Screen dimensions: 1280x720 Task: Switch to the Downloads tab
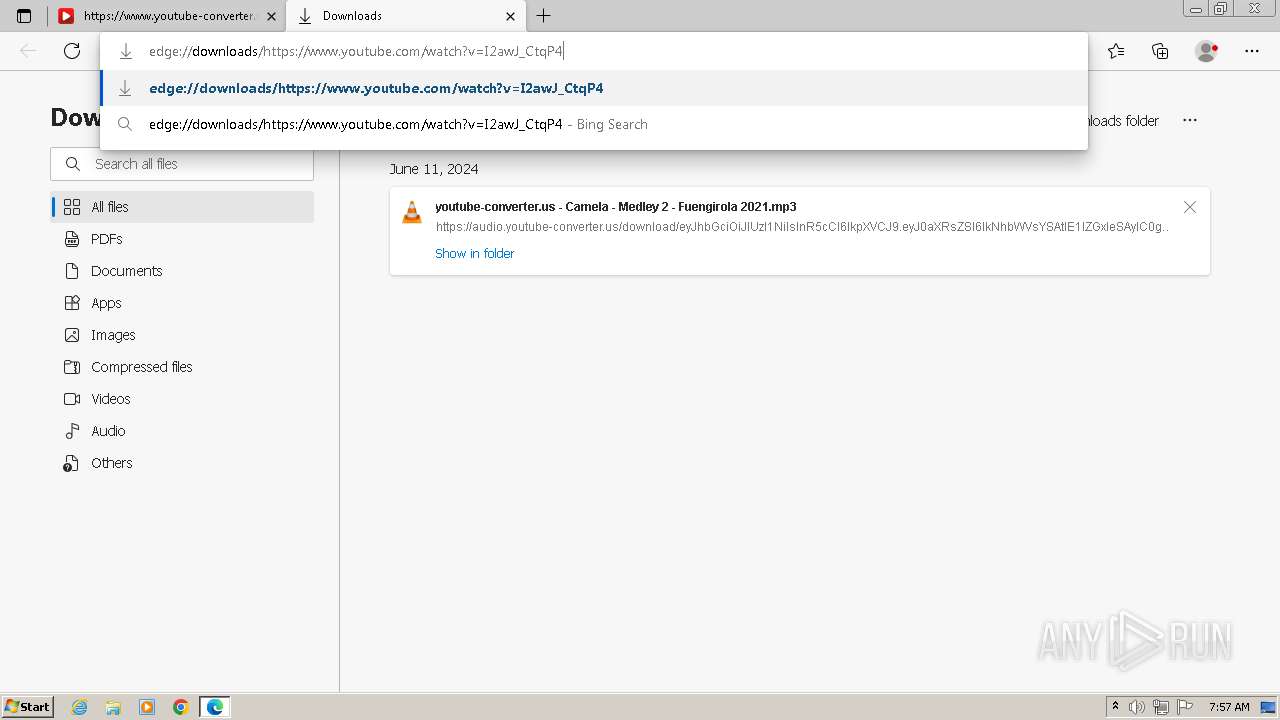click(x=406, y=16)
